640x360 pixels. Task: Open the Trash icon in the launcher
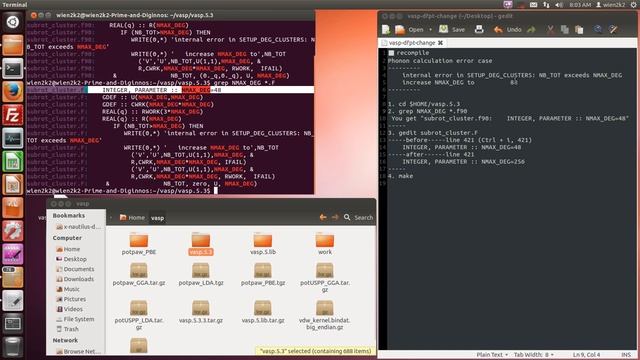tap(13, 347)
